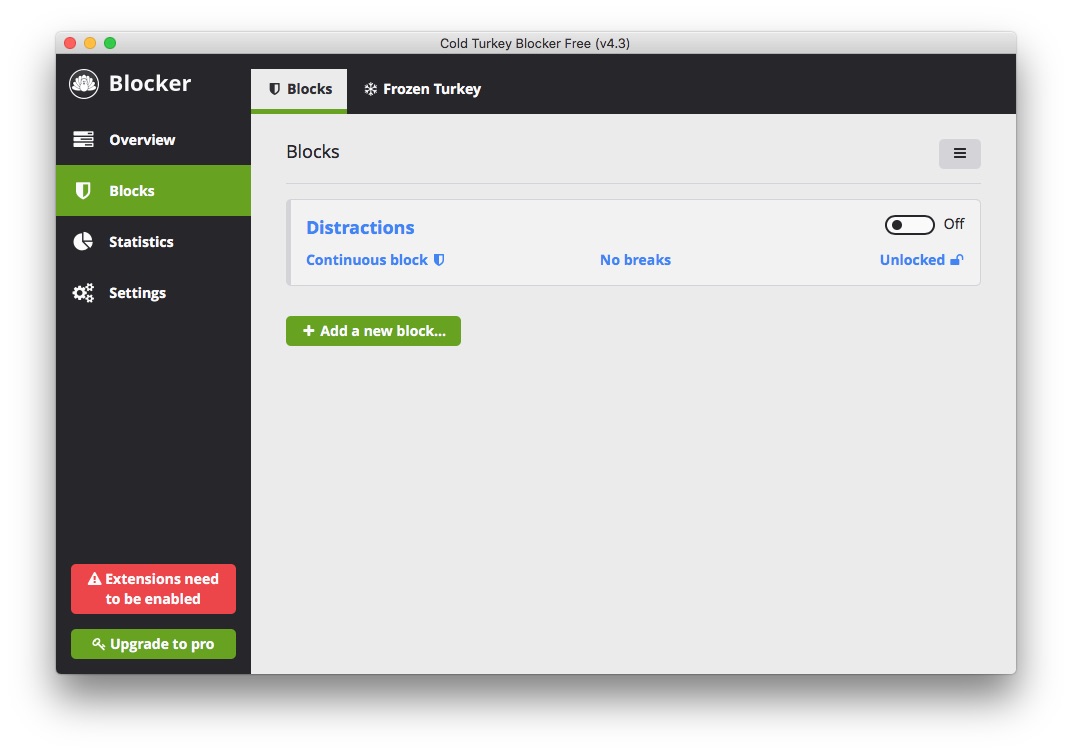Click the Blocker app title text
This screenshot has height=754, width=1072.
[x=150, y=83]
